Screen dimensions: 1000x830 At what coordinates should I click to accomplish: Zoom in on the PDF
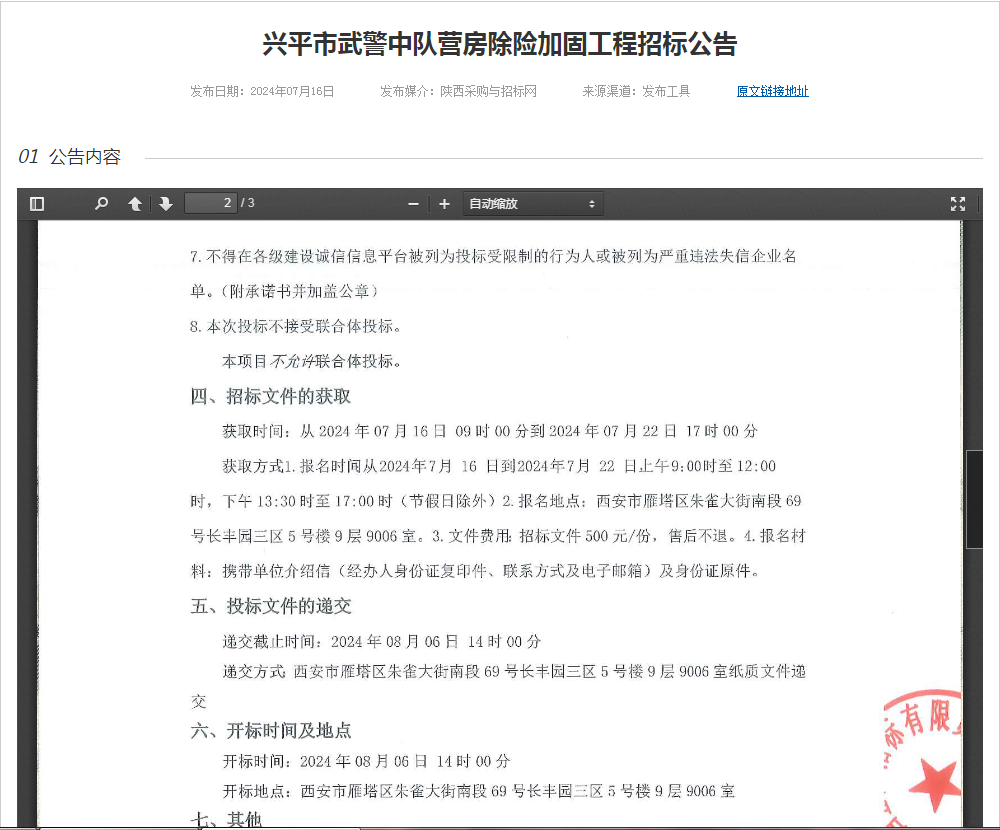coord(445,204)
